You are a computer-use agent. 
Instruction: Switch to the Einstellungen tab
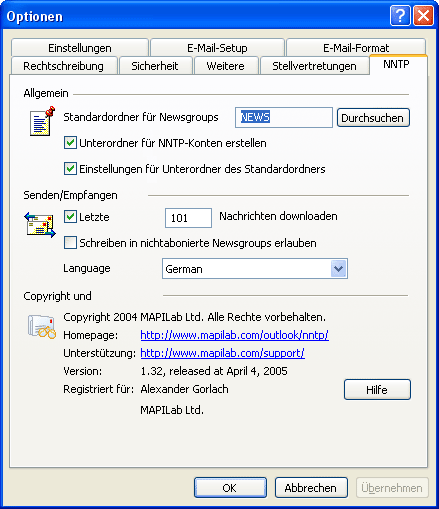pos(80,48)
